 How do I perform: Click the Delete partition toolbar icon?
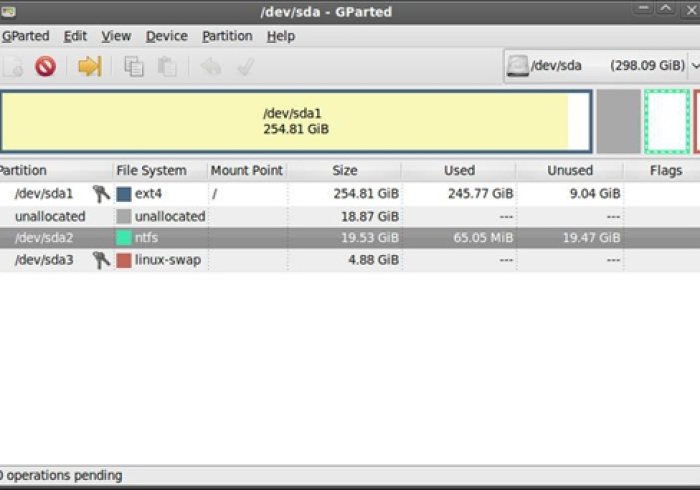point(45,67)
